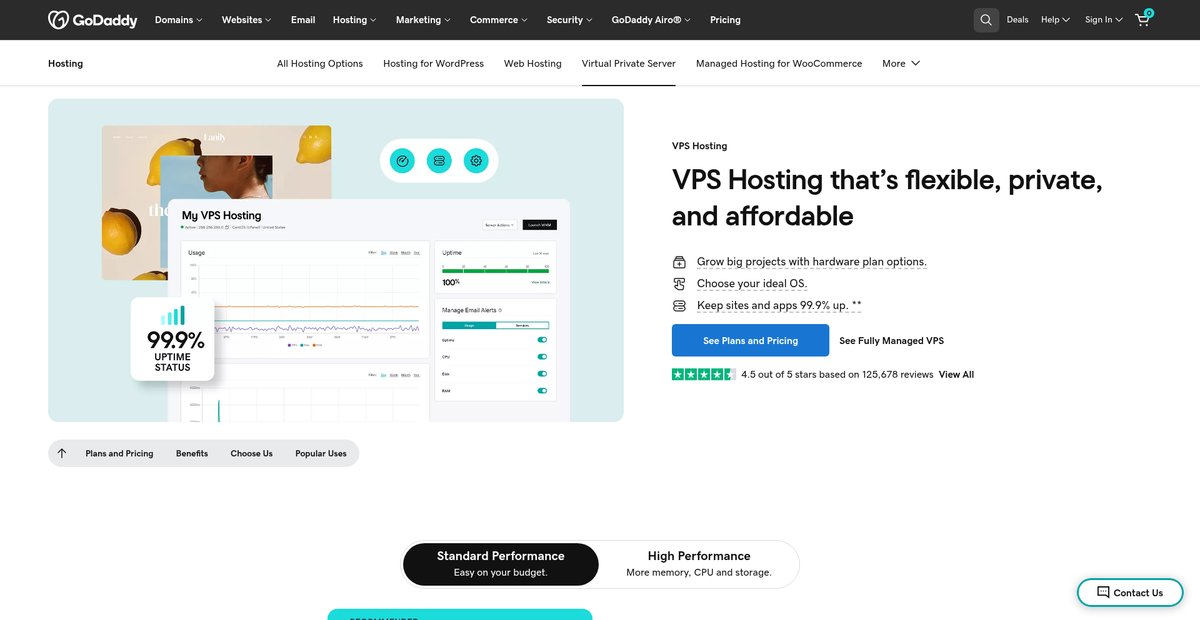
Task: Open the Deals link
Action: [1017, 20]
